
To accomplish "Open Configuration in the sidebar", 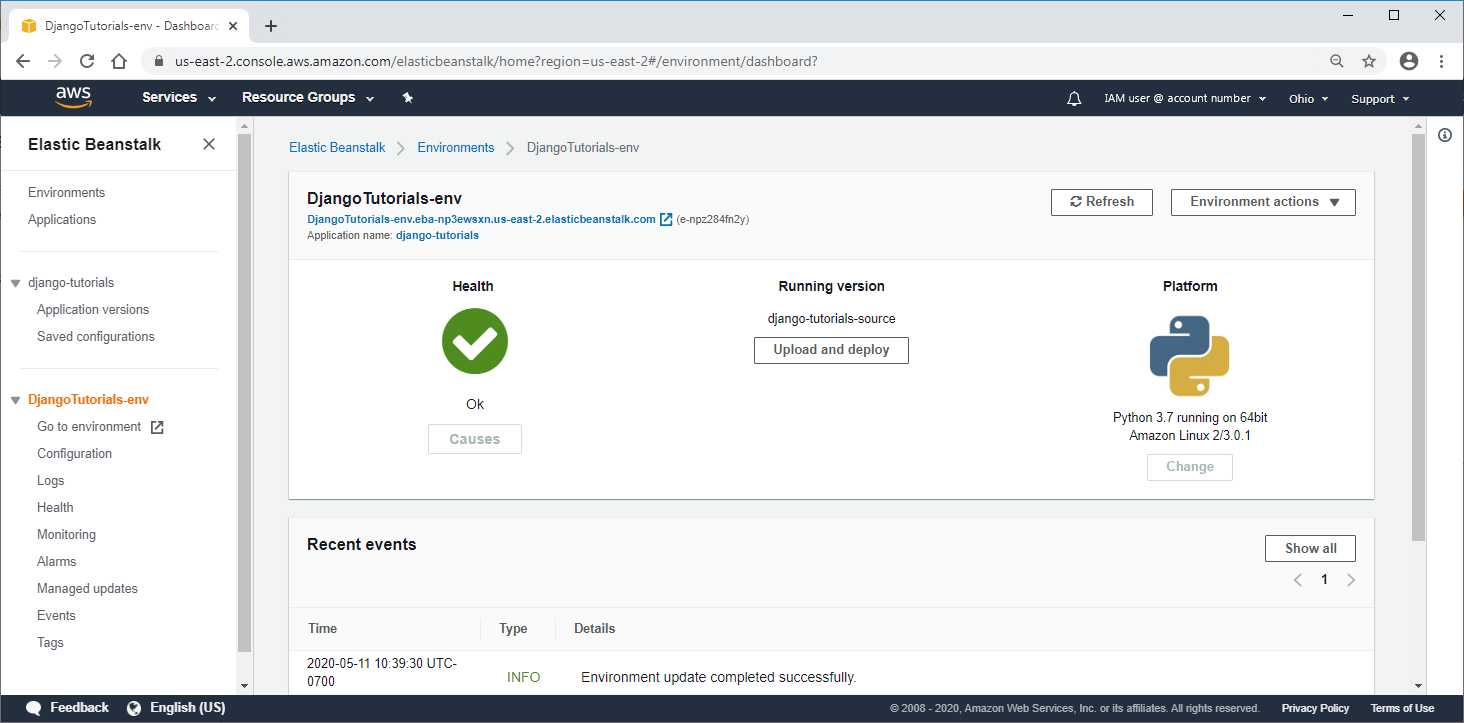I will click(74, 454).
